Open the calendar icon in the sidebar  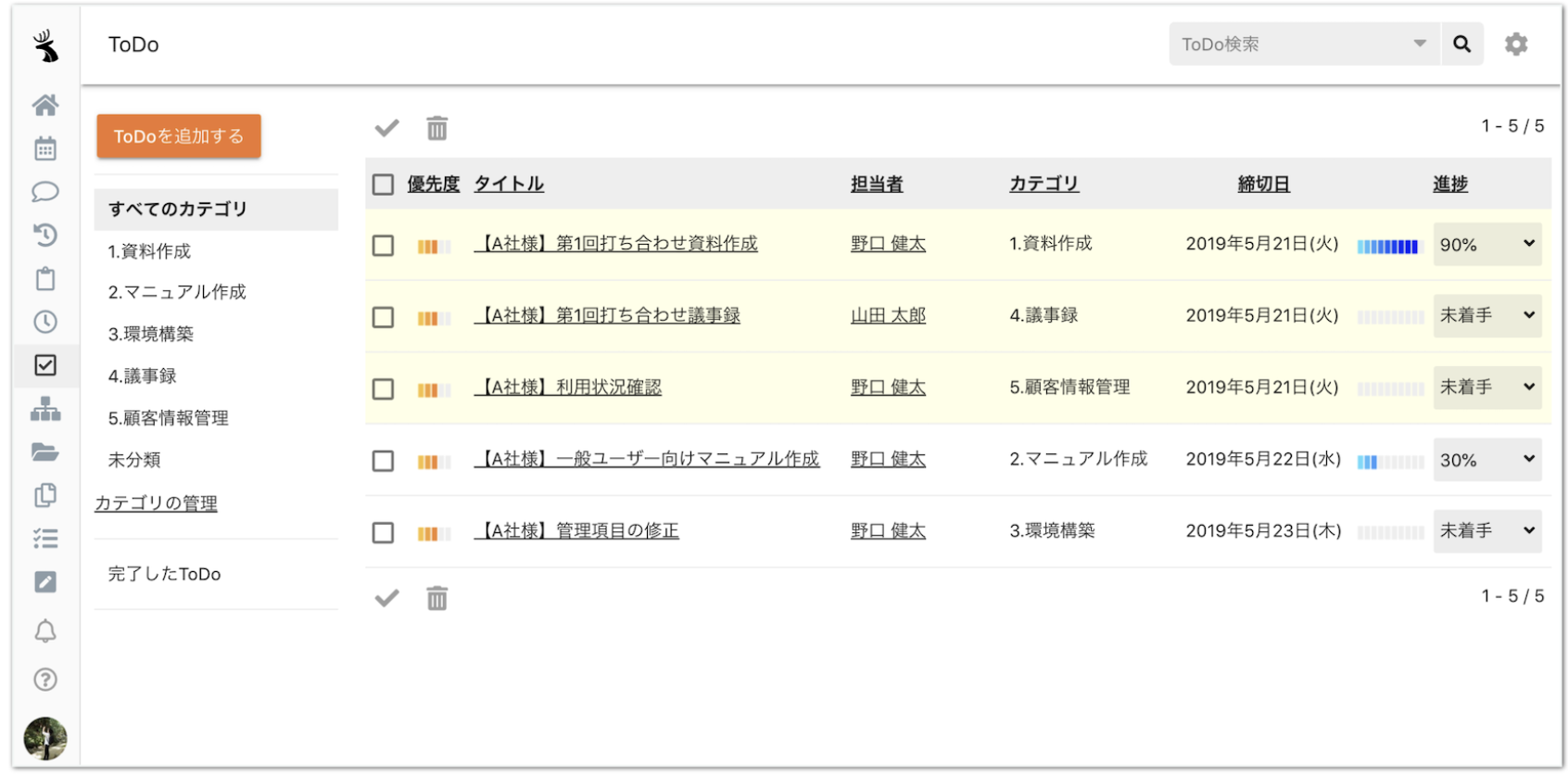pos(44,148)
